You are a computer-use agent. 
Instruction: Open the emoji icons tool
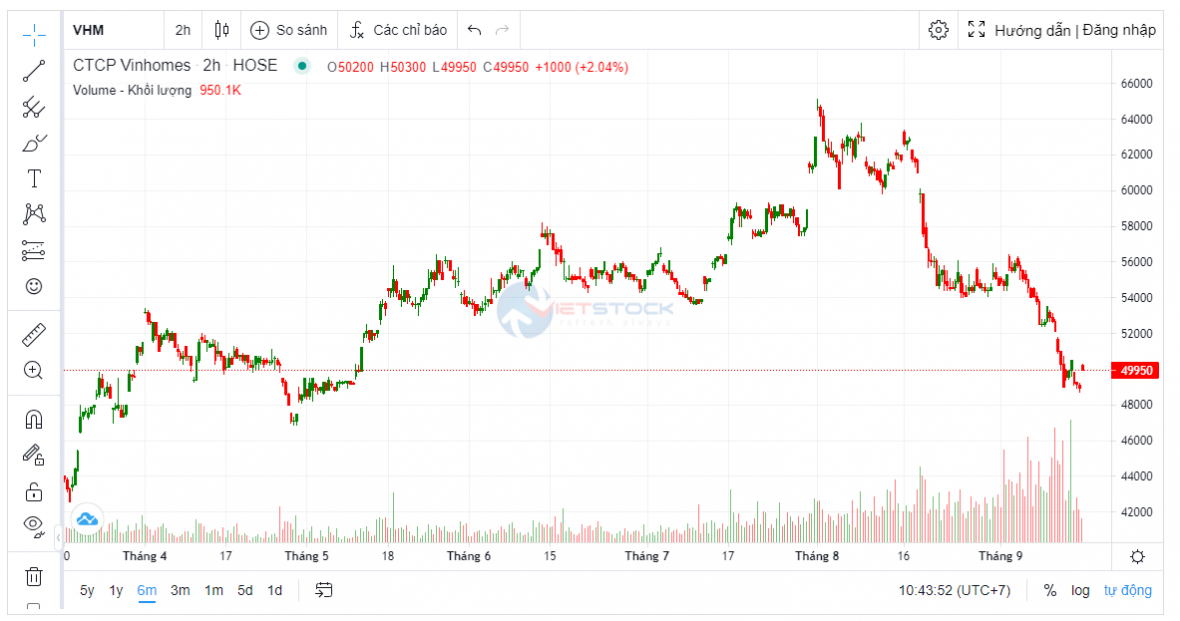pos(34,287)
